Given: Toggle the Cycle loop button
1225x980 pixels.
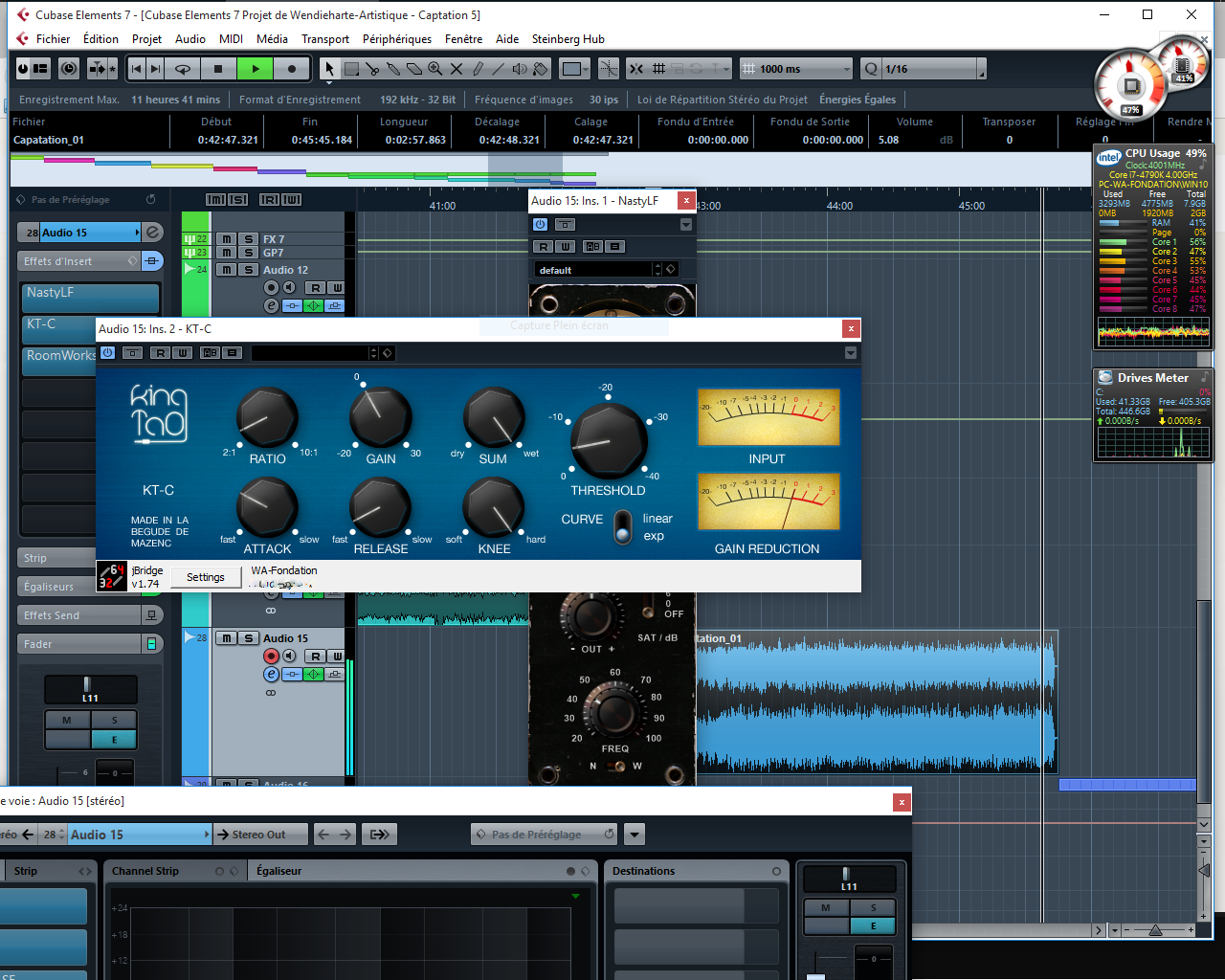Looking at the screenshot, I should pos(182,69).
